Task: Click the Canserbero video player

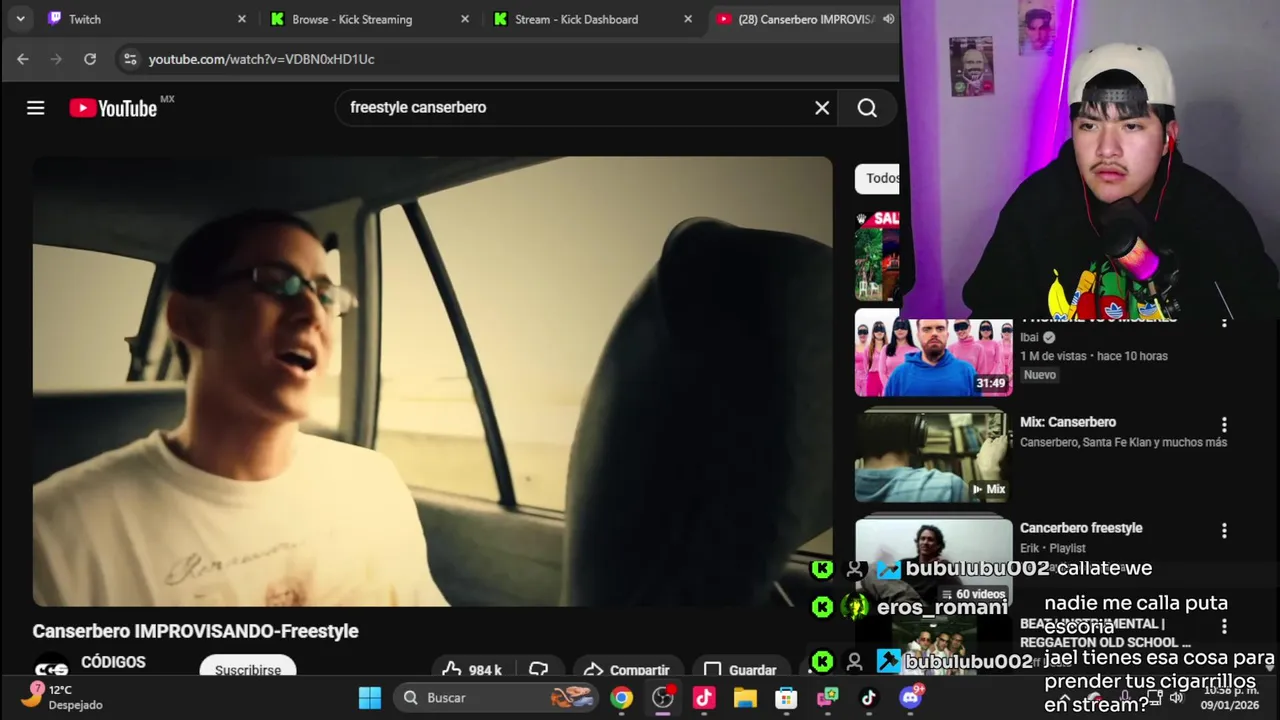Action: click(x=432, y=381)
